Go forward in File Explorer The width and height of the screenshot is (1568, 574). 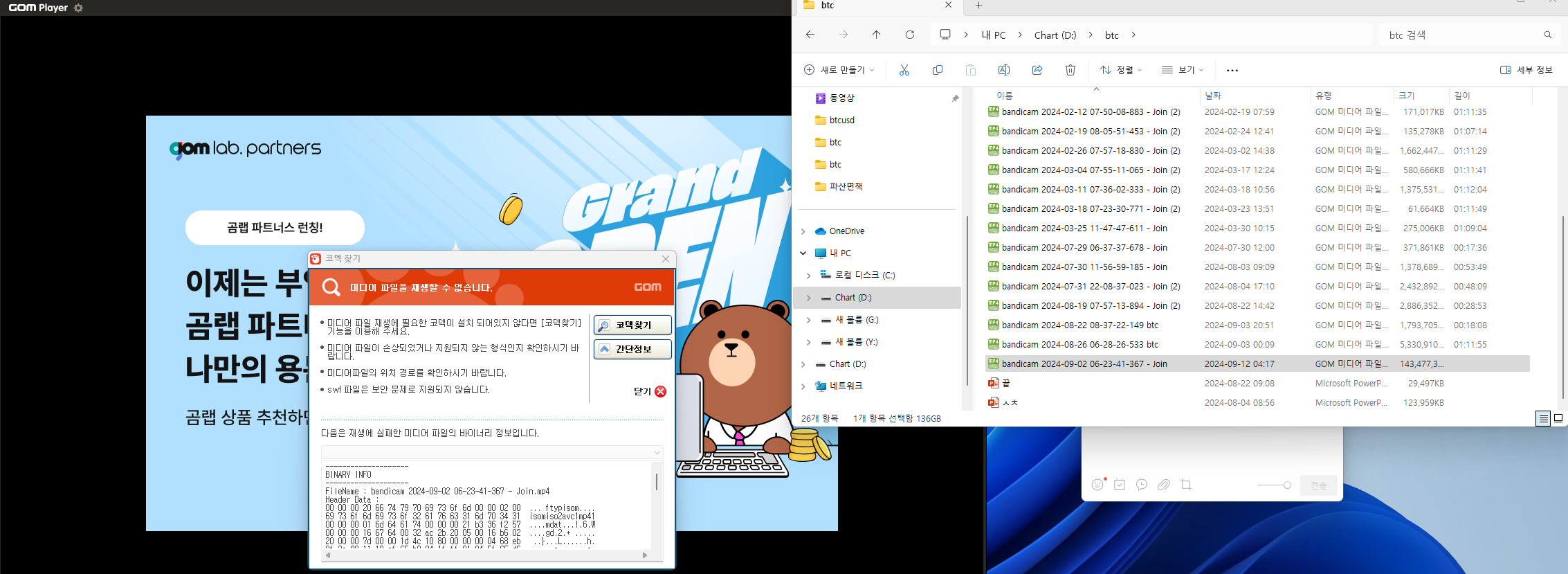tap(844, 35)
